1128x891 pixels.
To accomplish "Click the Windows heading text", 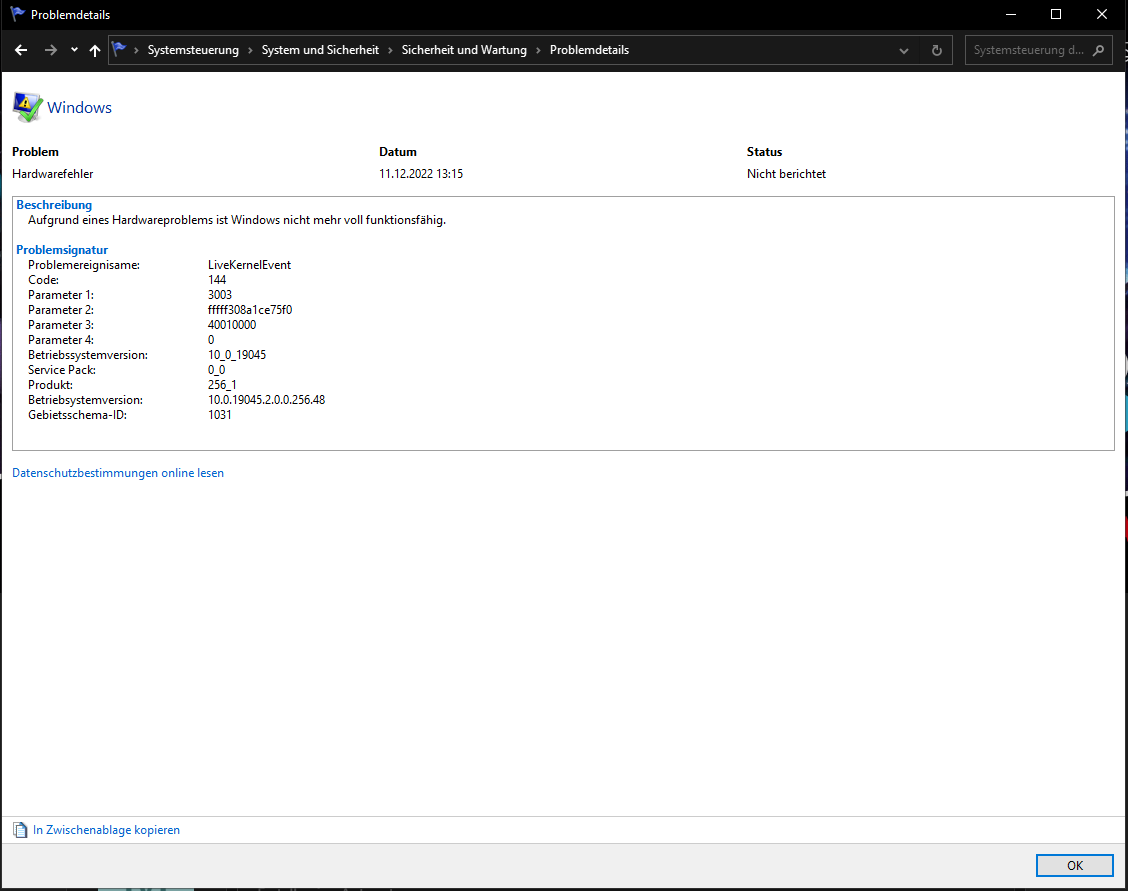I will tap(79, 108).
